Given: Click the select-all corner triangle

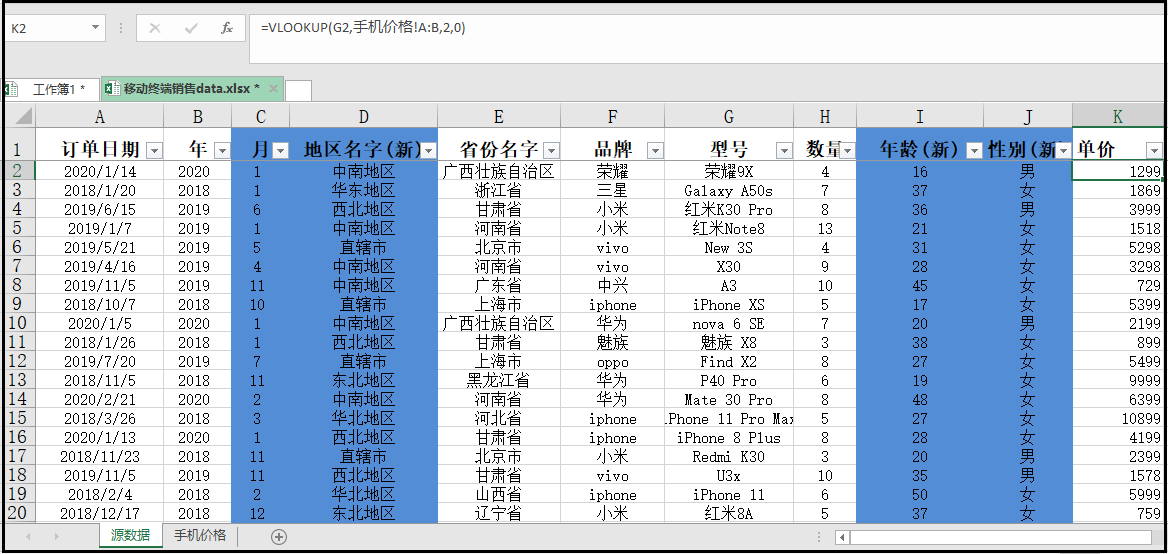Looking at the screenshot, I should click(x=24, y=115).
